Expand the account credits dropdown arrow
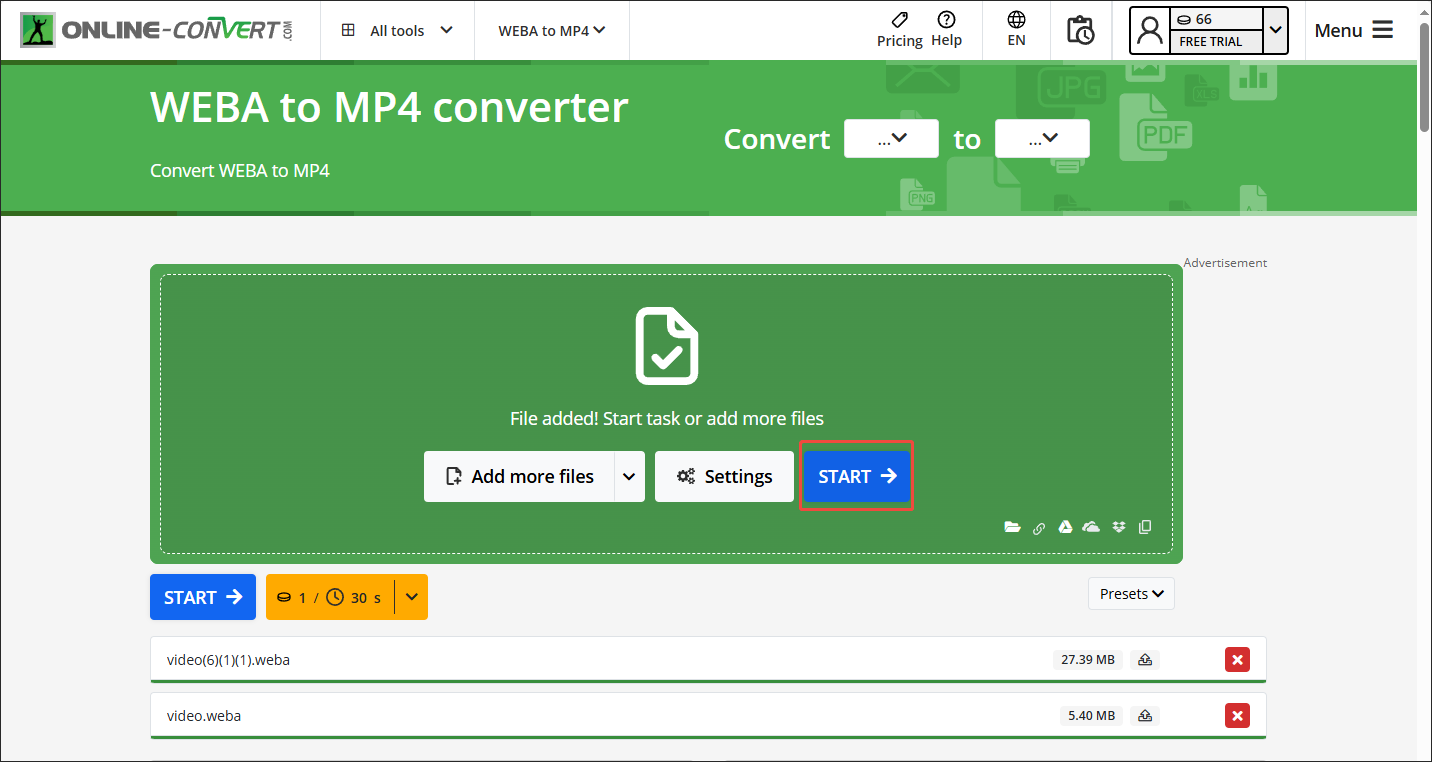 (1275, 30)
